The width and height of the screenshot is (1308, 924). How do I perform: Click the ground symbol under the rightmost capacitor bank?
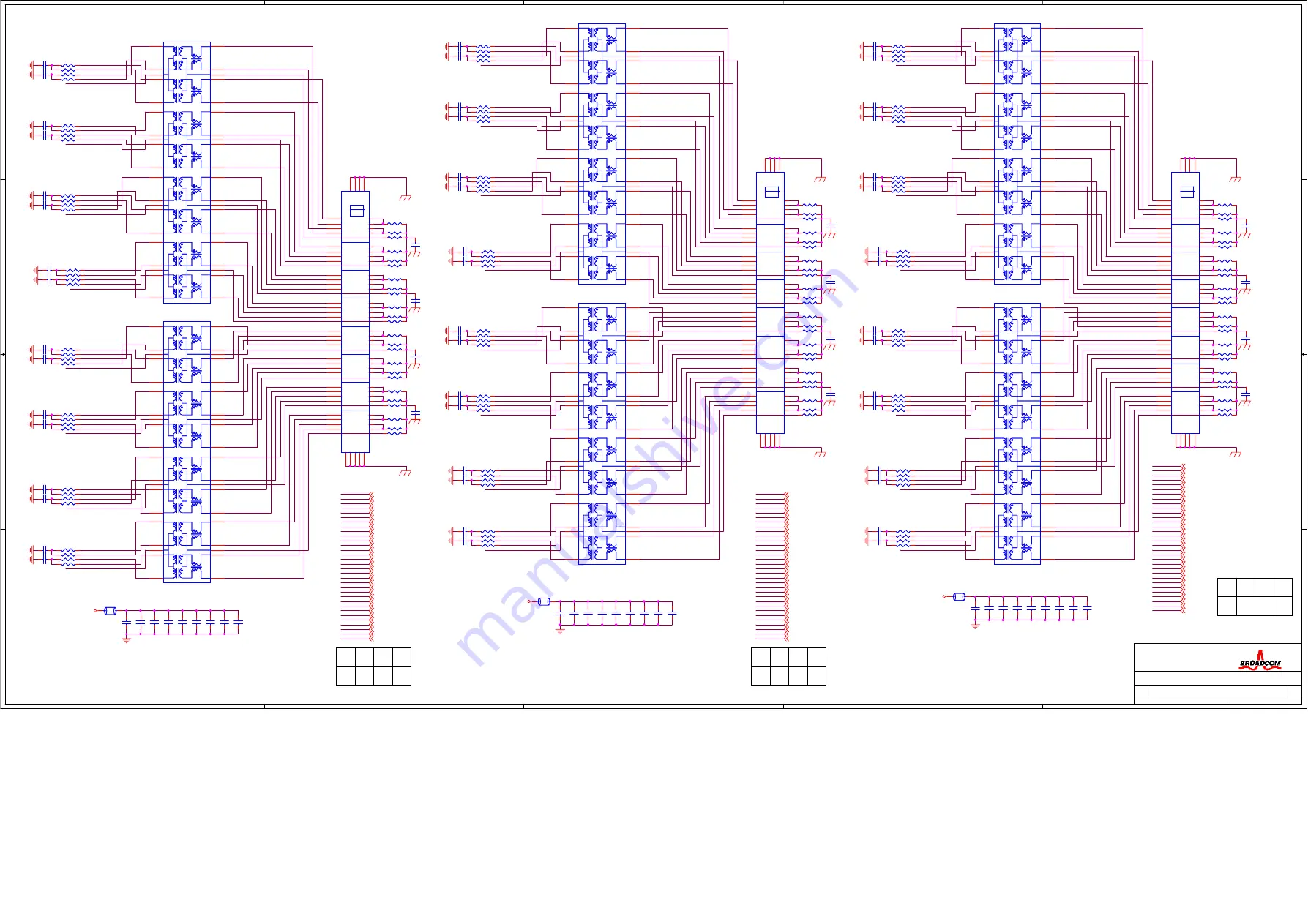click(x=975, y=626)
